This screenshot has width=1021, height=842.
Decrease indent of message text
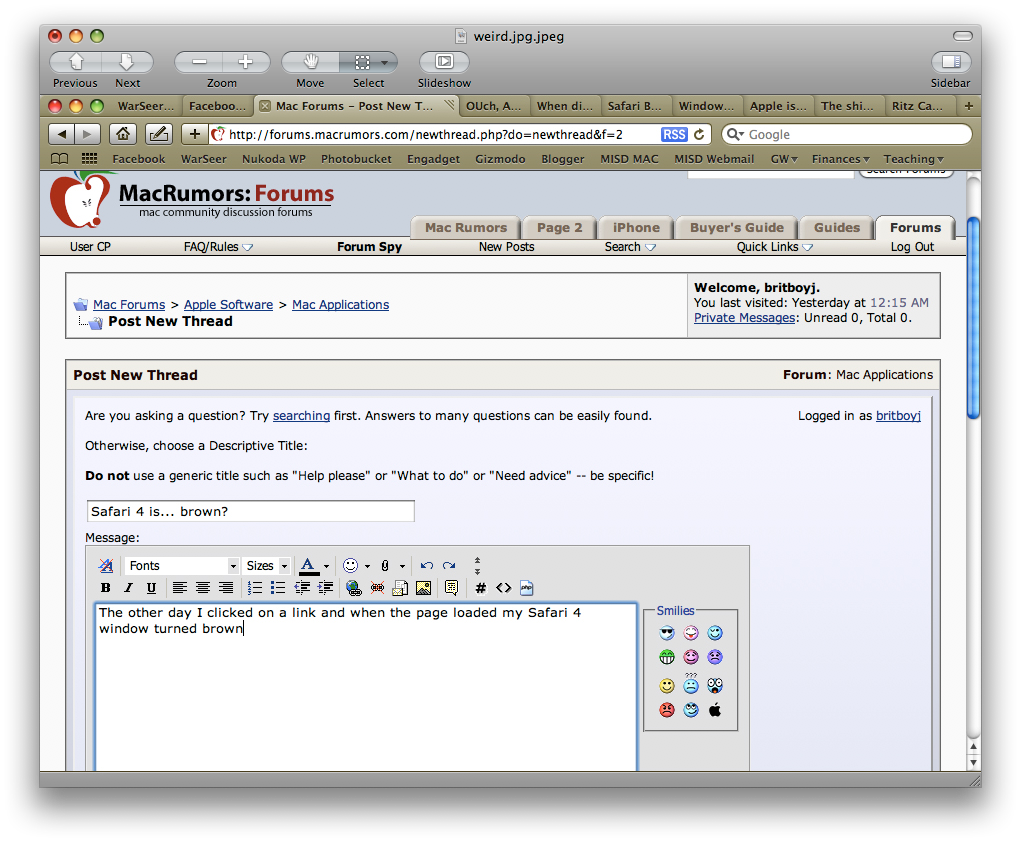pyautogui.click(x=301, y=588)
